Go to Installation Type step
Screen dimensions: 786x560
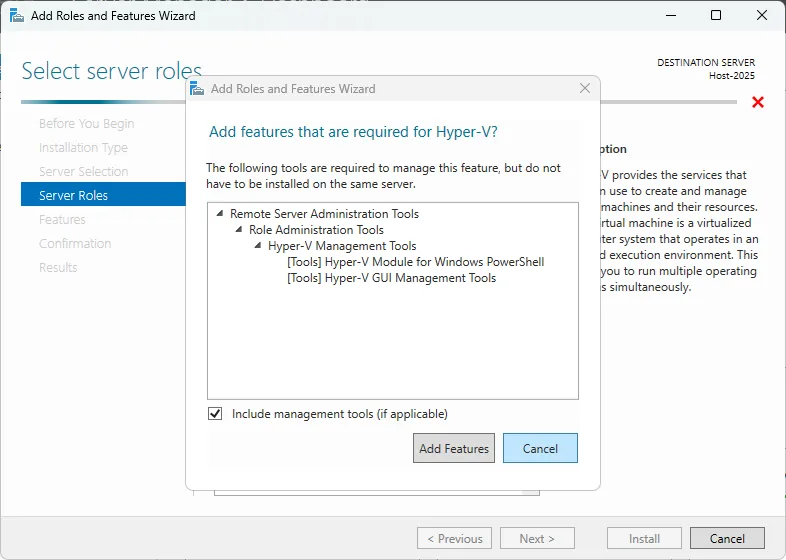[83, 147]
